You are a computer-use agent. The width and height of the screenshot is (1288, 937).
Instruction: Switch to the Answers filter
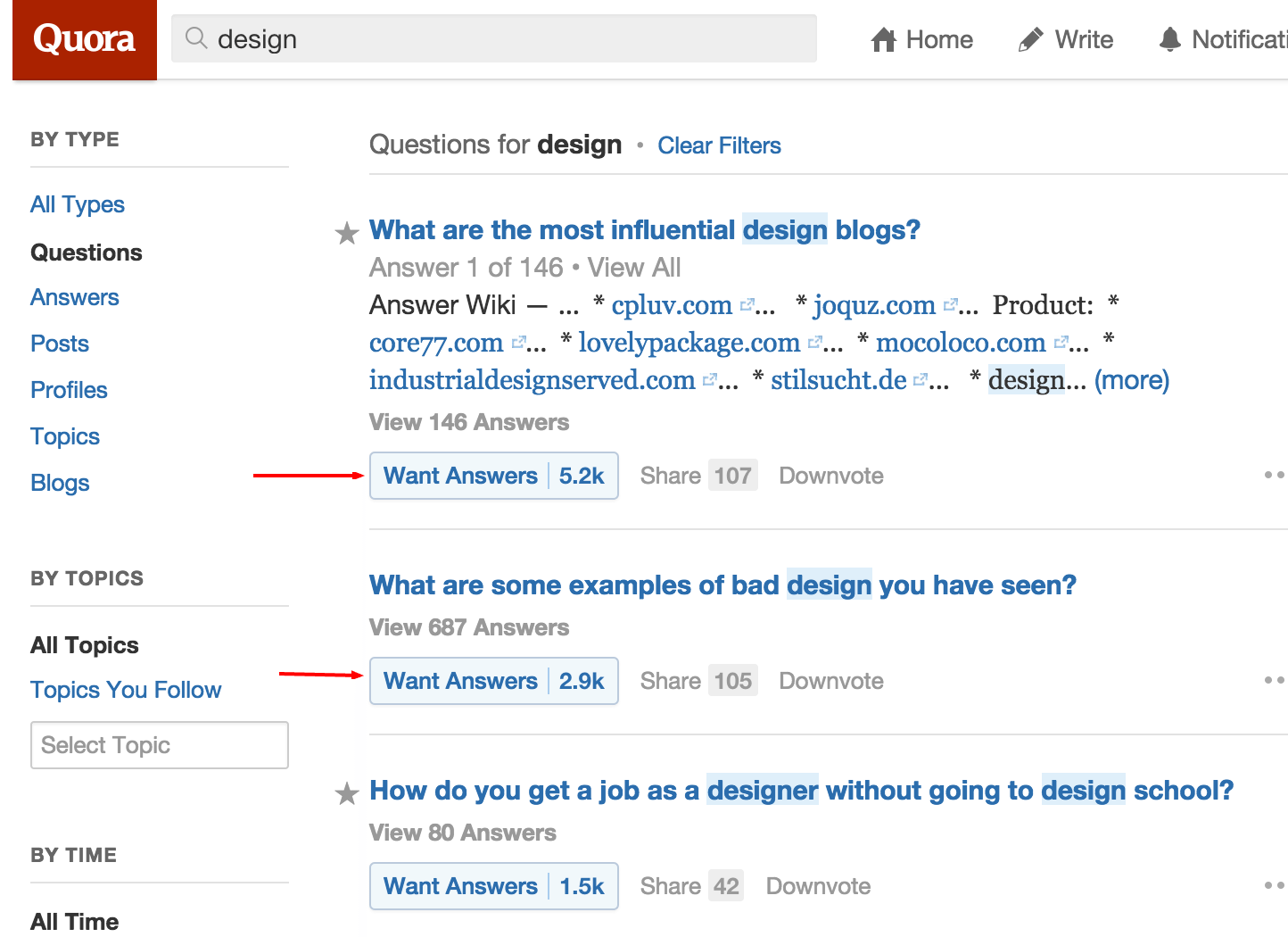click(75, 296)
